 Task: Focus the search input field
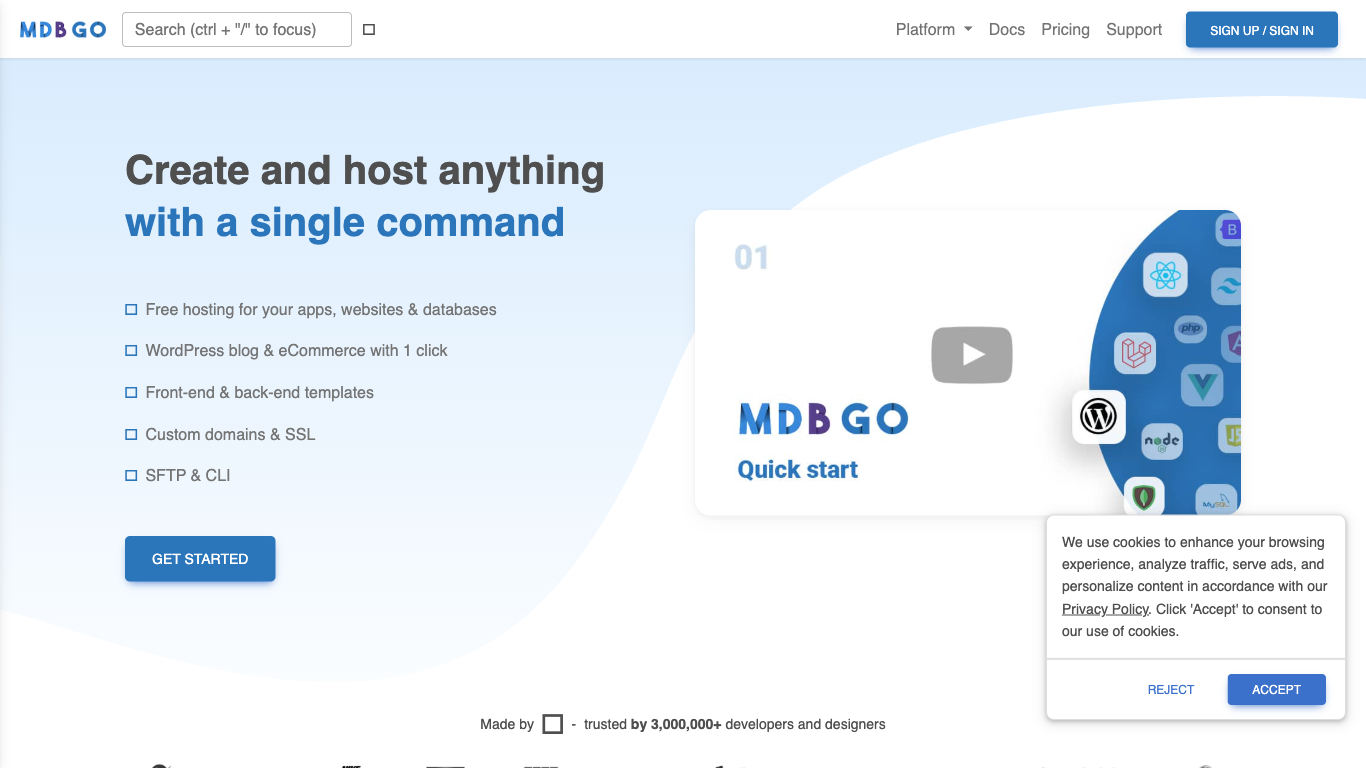point(237,30)
